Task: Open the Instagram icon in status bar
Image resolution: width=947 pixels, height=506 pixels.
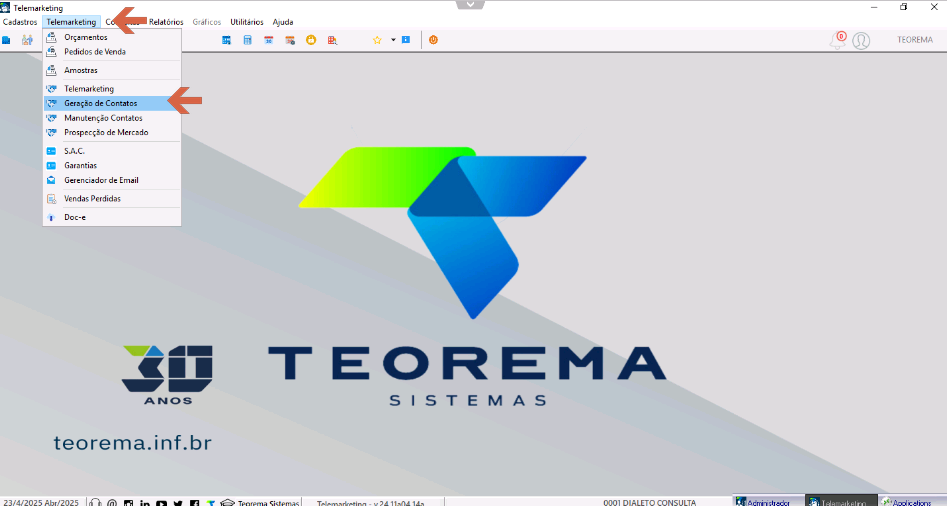Action: [x=128, y=502]
